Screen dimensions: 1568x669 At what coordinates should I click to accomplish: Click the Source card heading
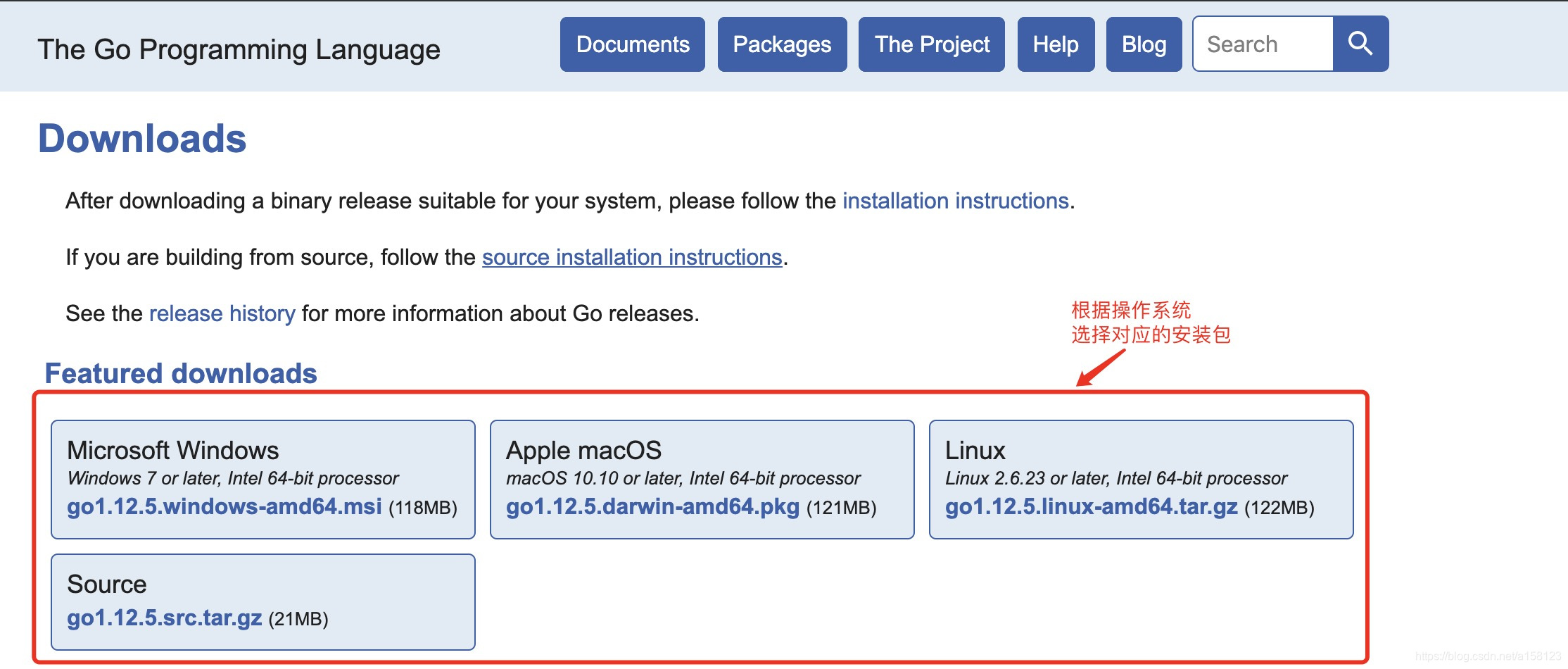click(107, 584)
